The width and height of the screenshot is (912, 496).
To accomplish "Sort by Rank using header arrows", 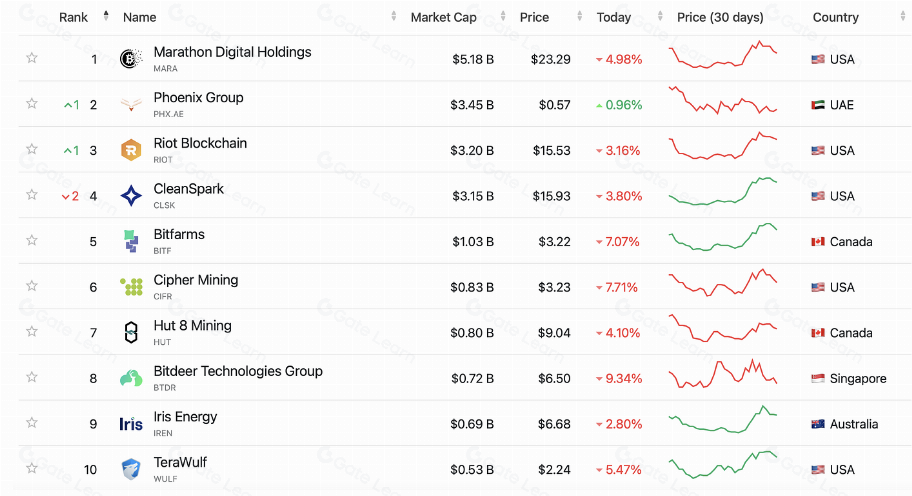I will 106,16.
